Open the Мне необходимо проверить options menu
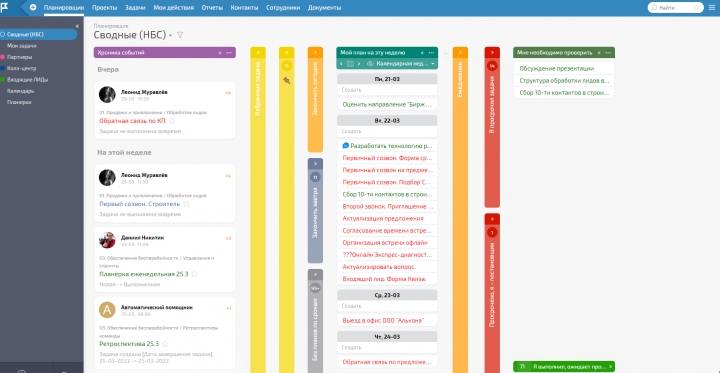 coord(608,52)
